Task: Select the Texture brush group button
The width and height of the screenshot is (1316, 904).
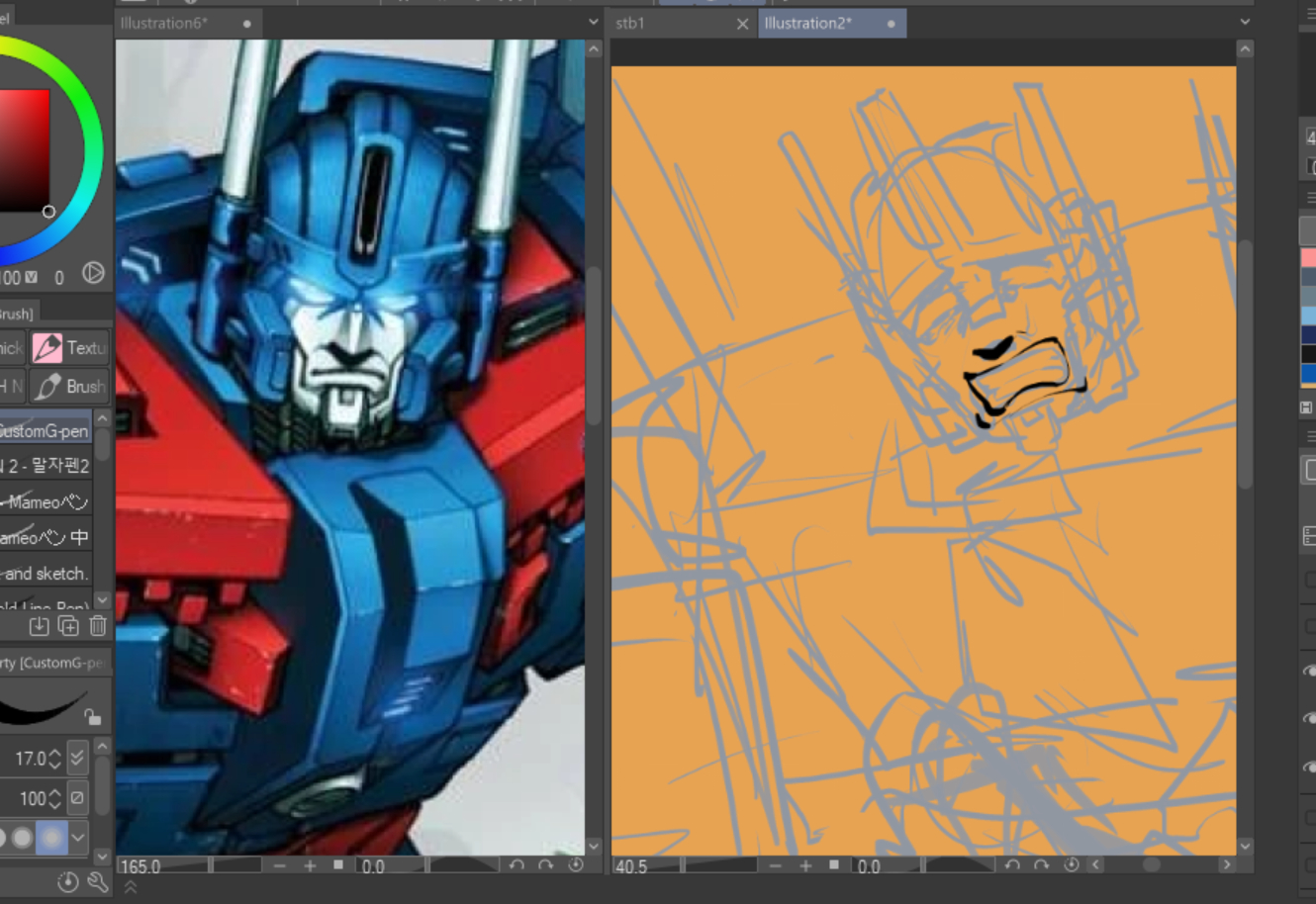Action: pyautogui.click(x=69, y=347)
